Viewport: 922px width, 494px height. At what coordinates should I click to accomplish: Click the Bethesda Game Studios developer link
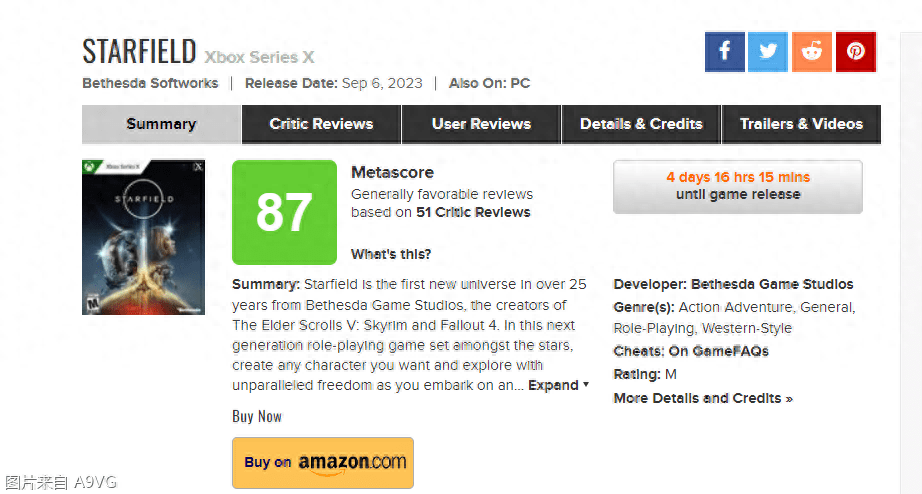coord(772,284)
